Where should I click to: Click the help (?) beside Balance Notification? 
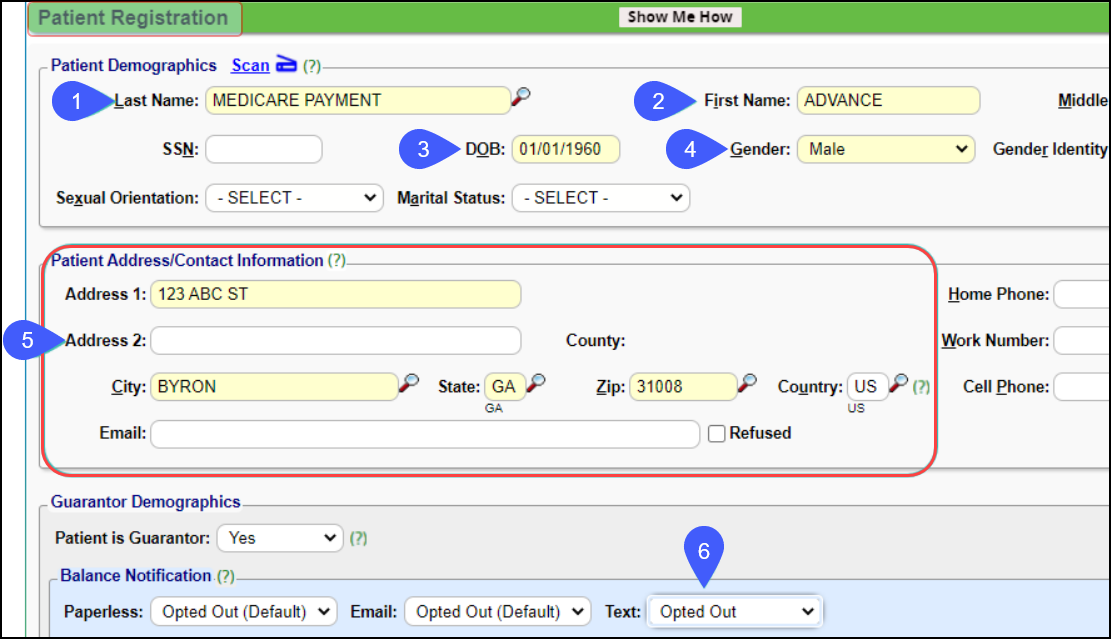[226, 576]
